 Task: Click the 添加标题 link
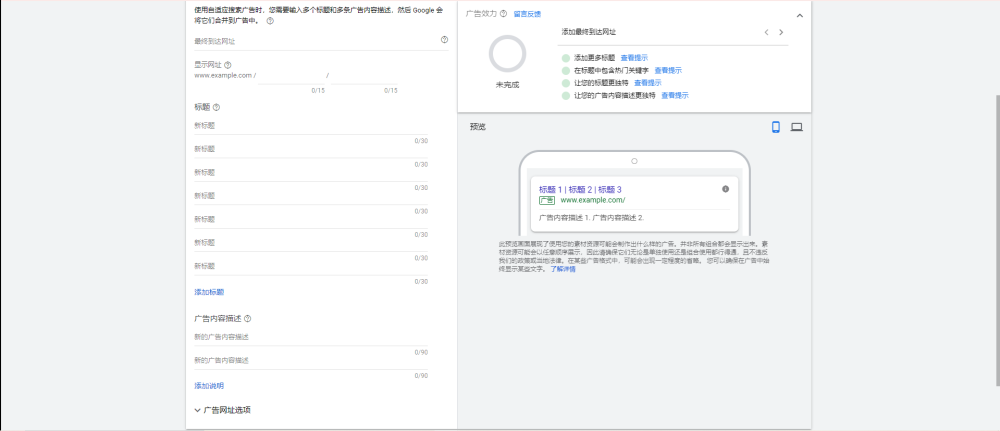pyautogui.click(x=209, y=292)
